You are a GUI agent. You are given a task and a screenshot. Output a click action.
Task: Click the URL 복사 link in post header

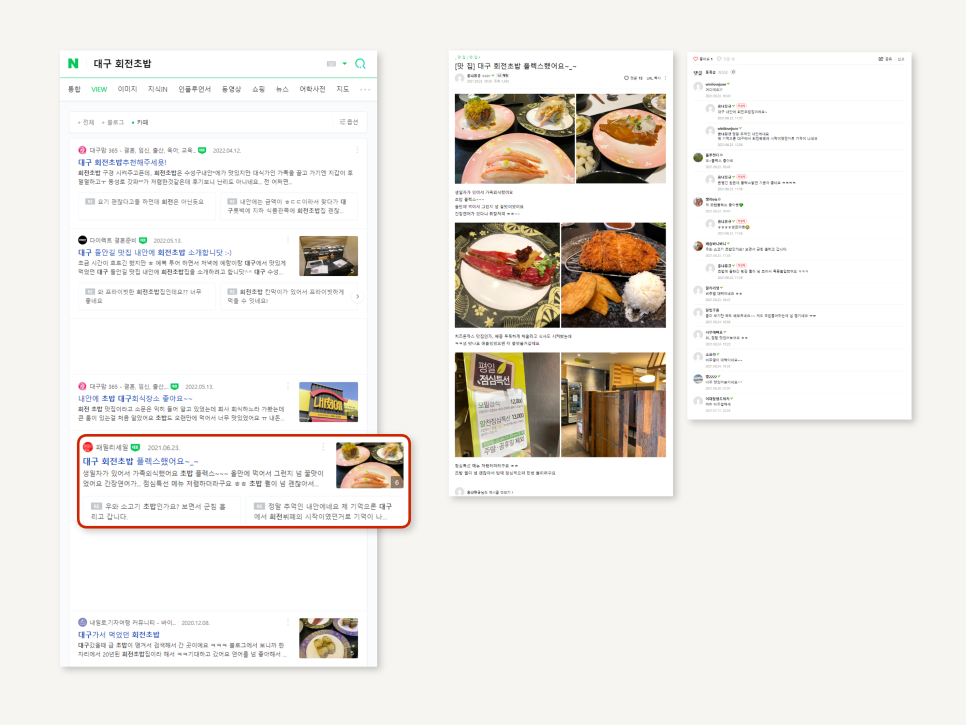[x=653, y=78]
